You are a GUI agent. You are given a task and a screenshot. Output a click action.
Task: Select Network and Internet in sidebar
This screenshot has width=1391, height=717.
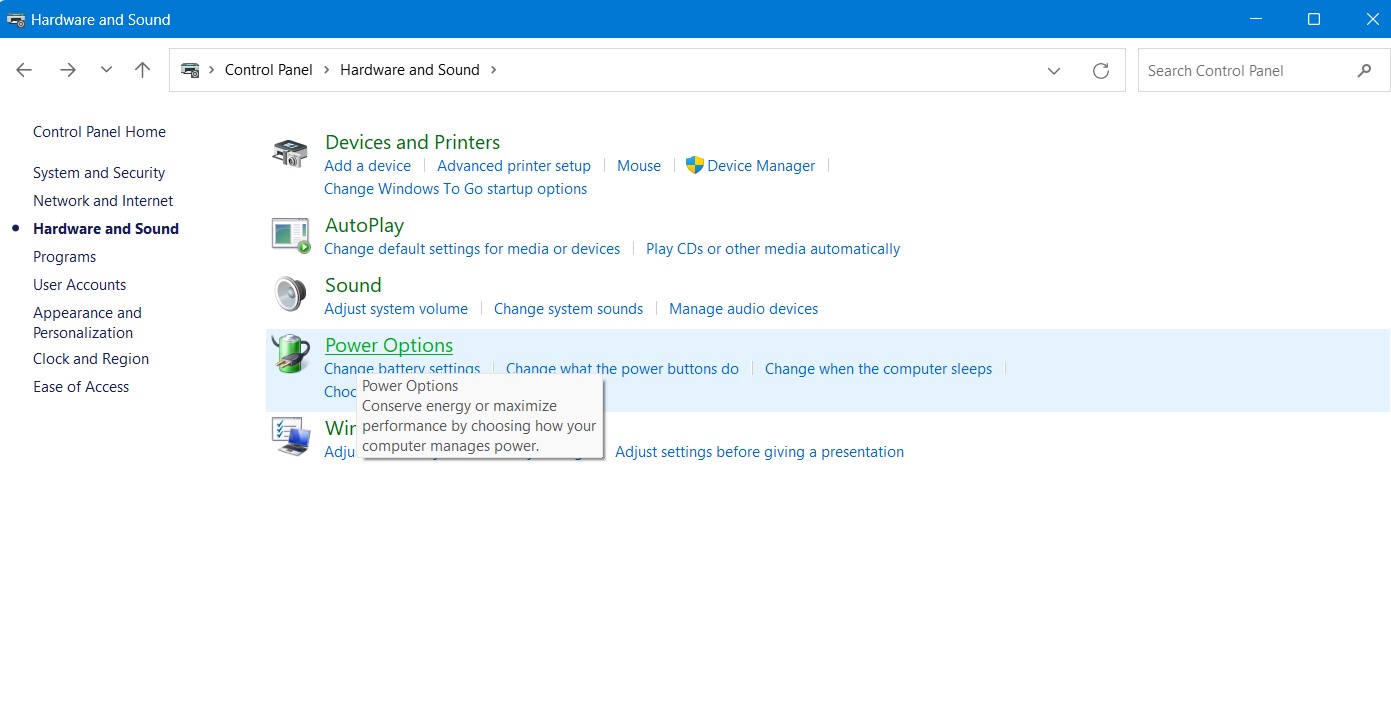tap(103, 201)
